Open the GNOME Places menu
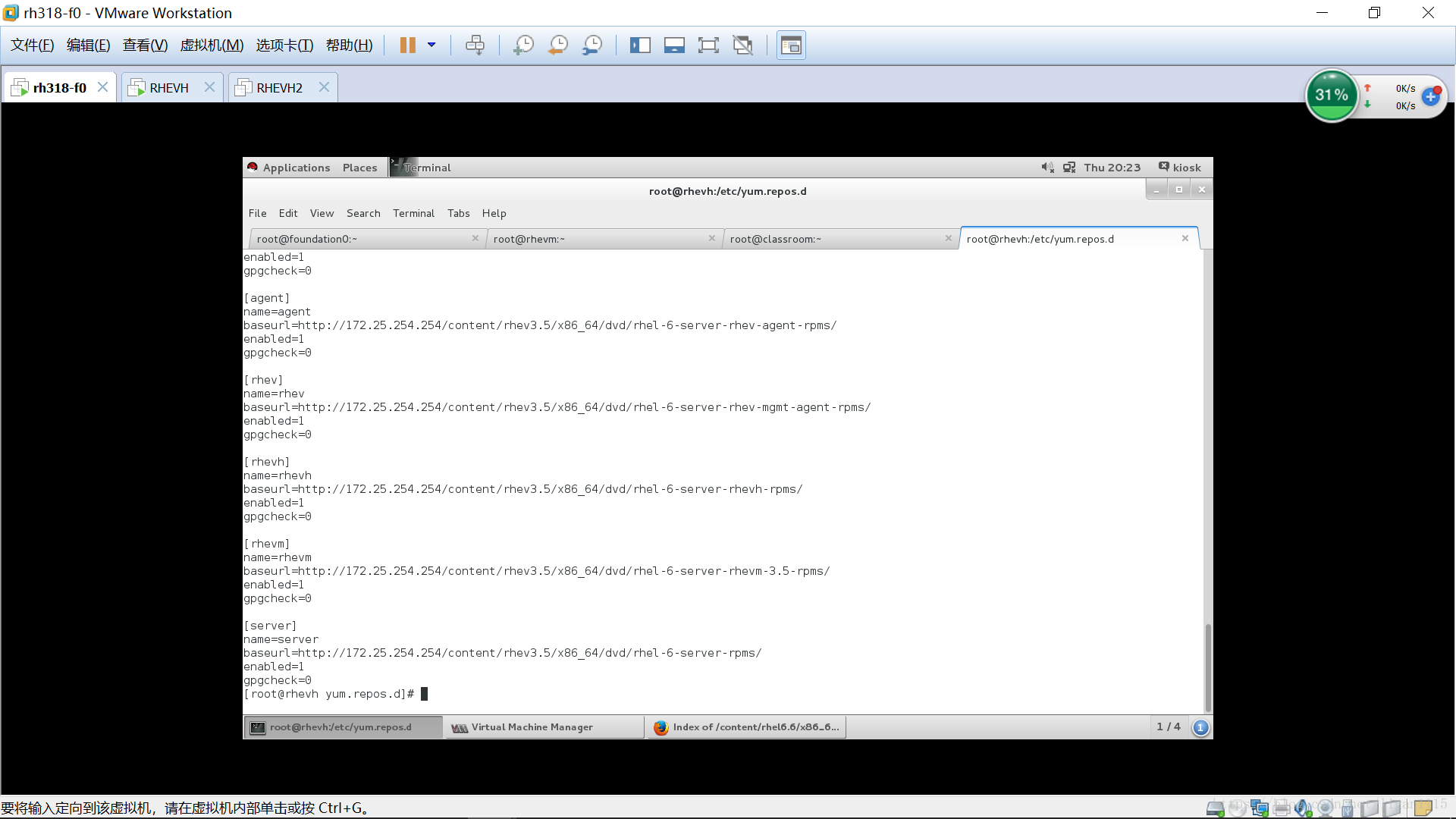This screenshot has height=819, width=1456. 359,168
